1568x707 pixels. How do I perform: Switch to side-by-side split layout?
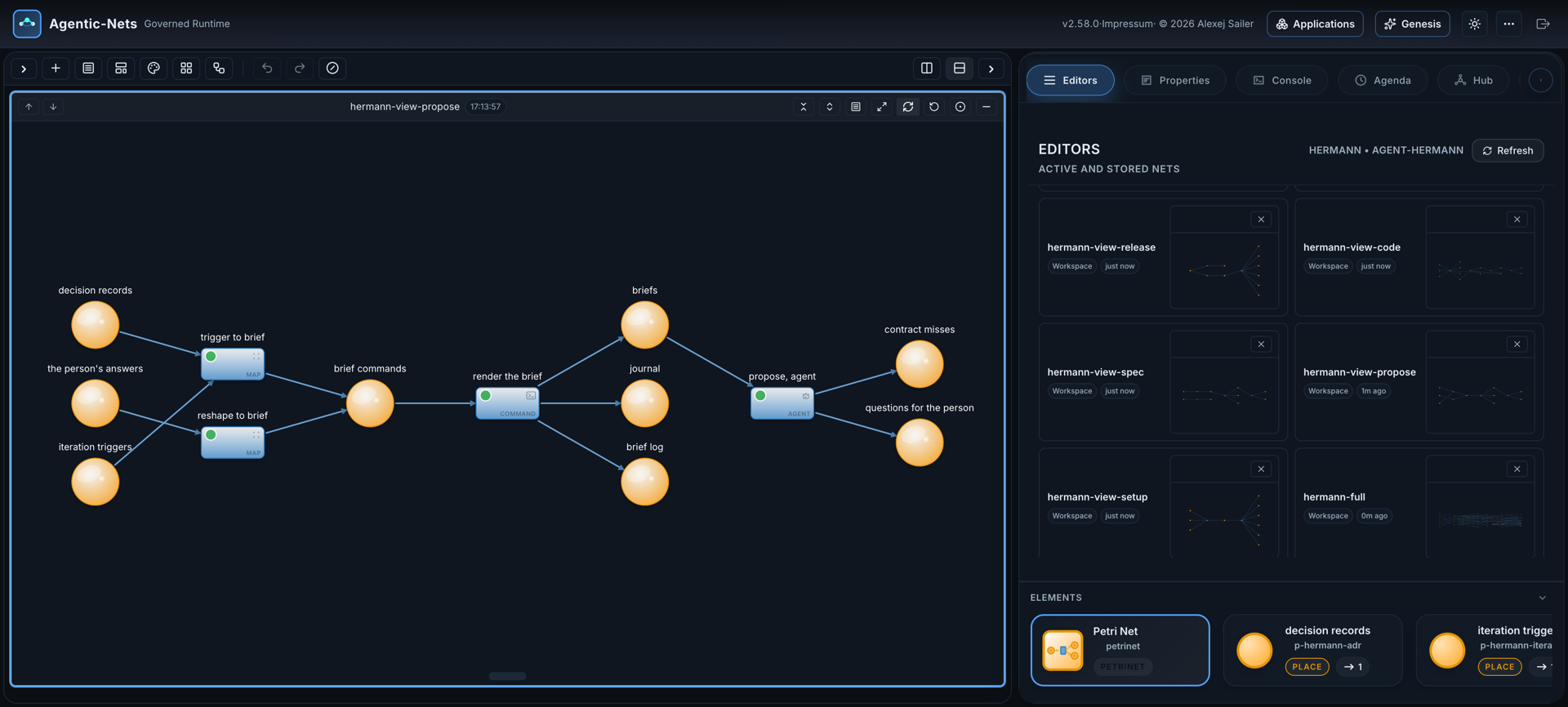pyautogui.click(x=927, y=69)
